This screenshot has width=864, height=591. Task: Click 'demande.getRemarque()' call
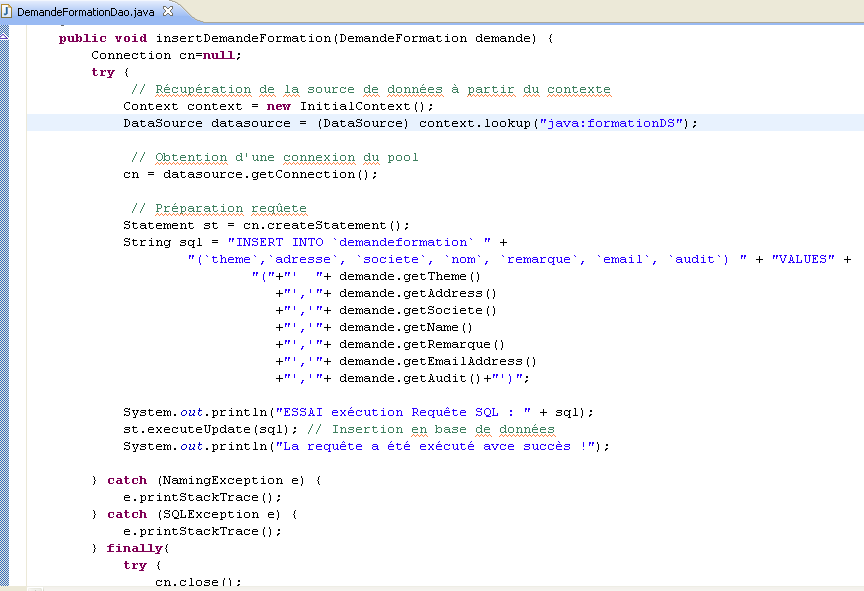pyautogui.click(x=422, y=345)
